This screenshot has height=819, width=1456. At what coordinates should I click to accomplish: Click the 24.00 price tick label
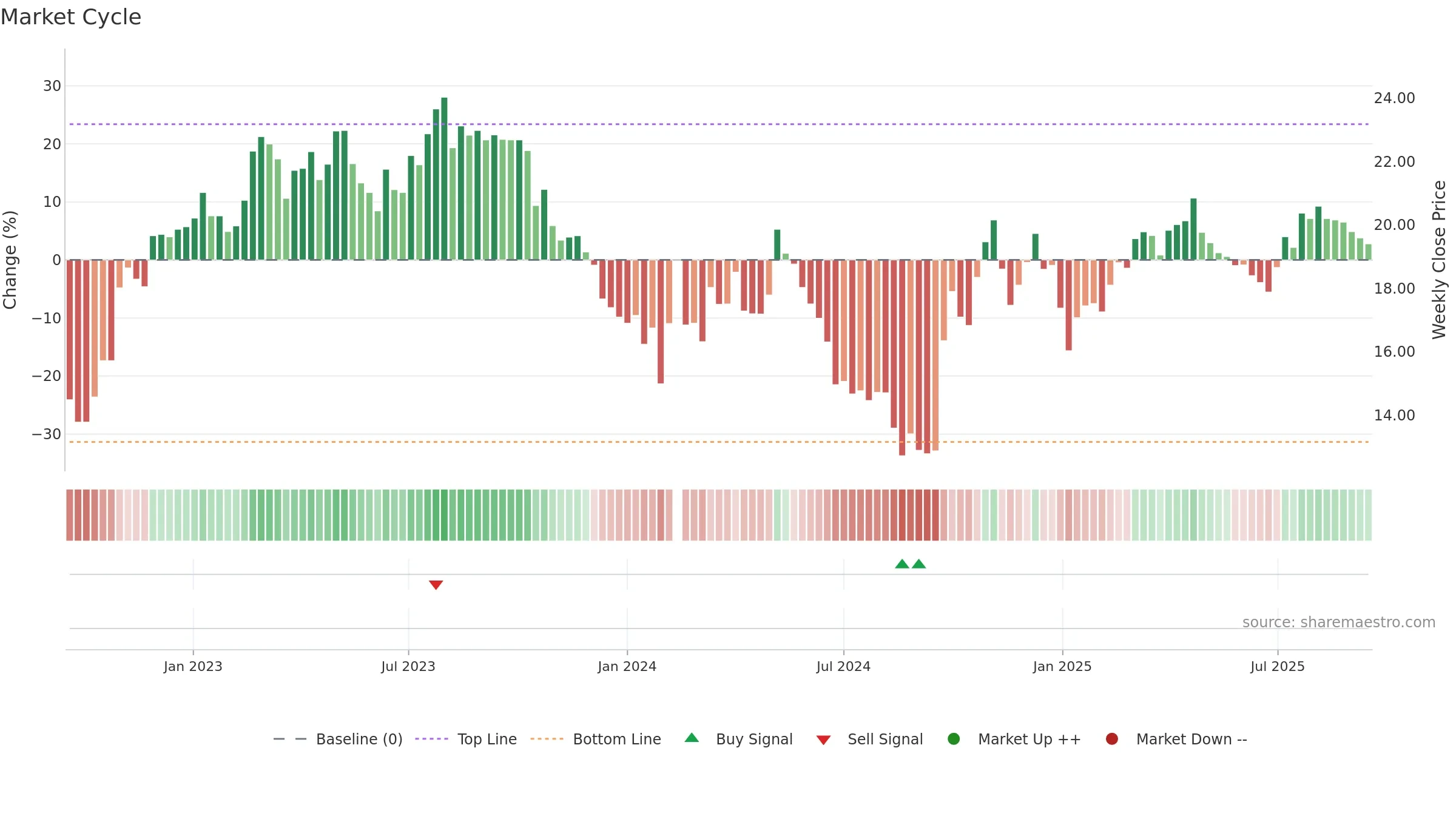[x=1394, y=98]
